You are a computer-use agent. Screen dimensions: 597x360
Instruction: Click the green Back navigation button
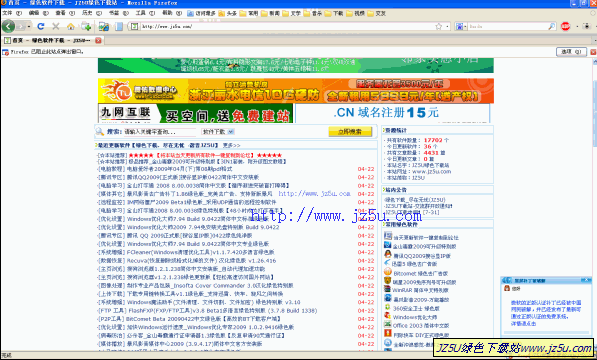click(x=8, y=26)
